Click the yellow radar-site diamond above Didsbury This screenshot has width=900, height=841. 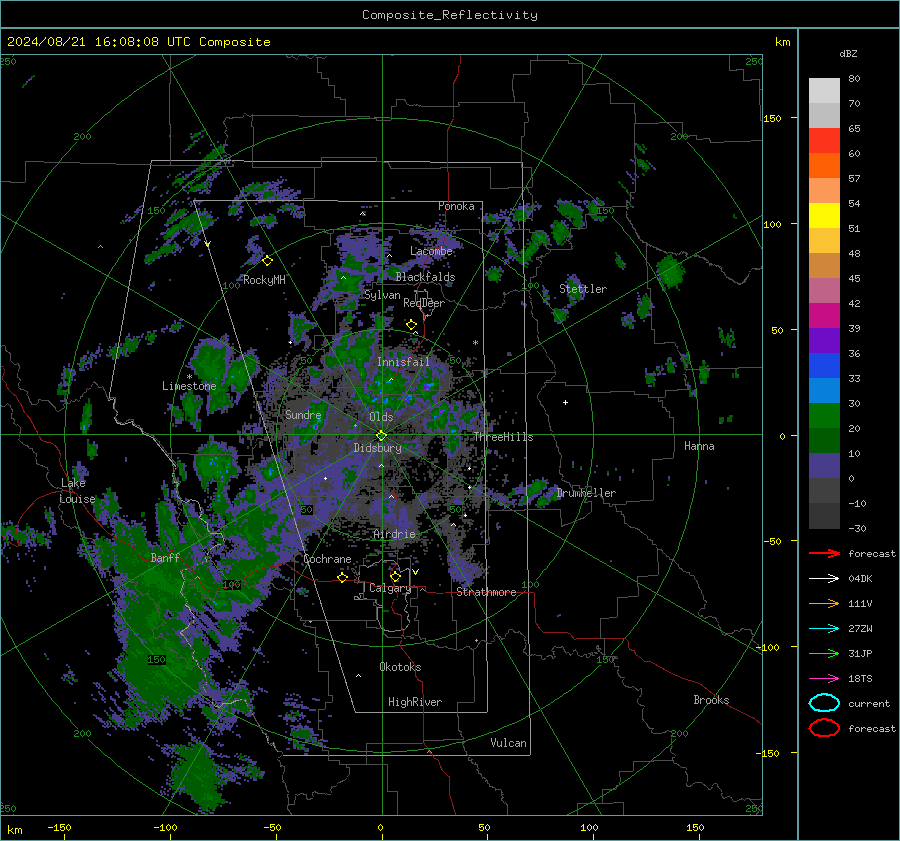381,436
